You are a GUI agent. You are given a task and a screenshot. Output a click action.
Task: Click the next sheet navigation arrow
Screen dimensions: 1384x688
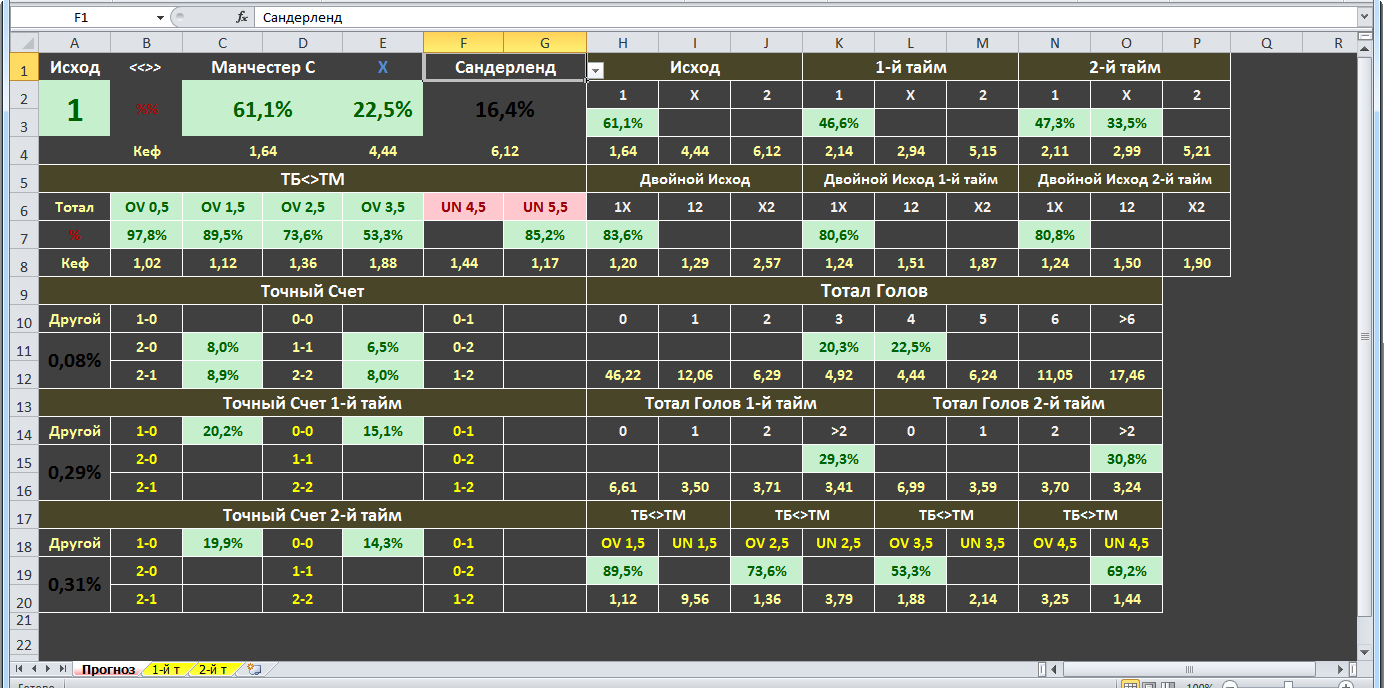[x=48, y=668]
